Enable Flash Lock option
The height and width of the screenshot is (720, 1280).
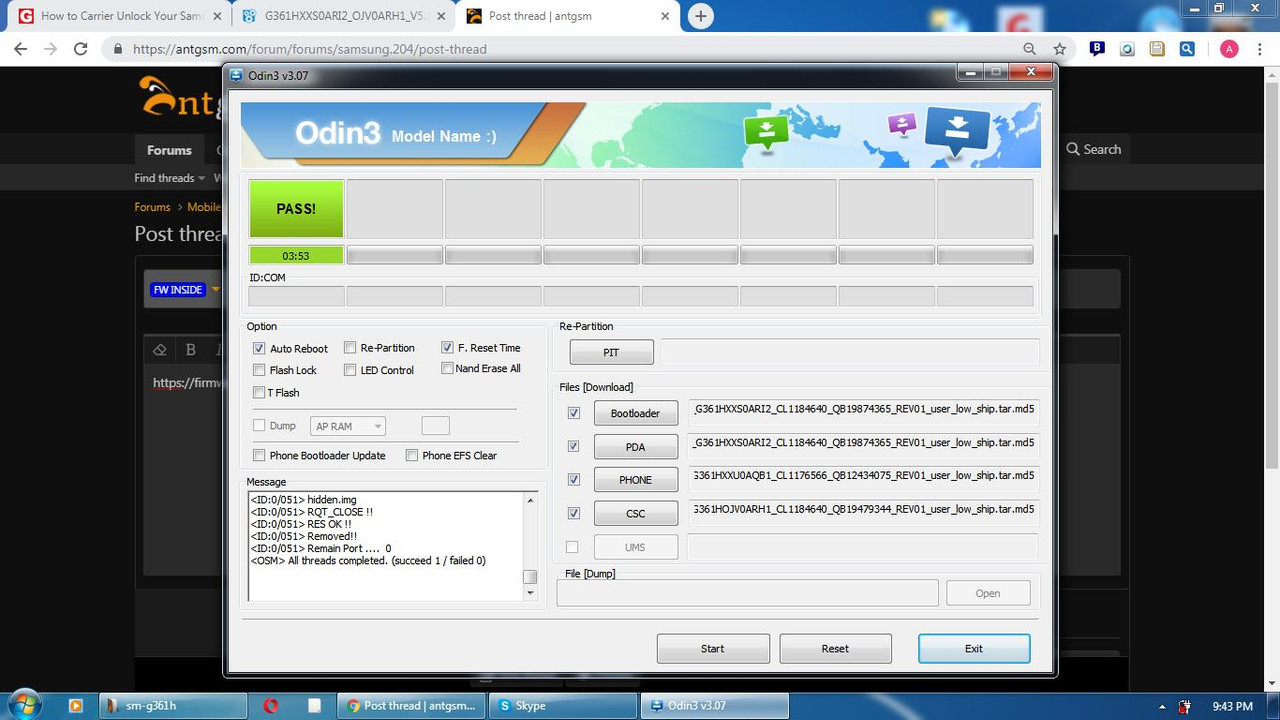tap(259, 370)
